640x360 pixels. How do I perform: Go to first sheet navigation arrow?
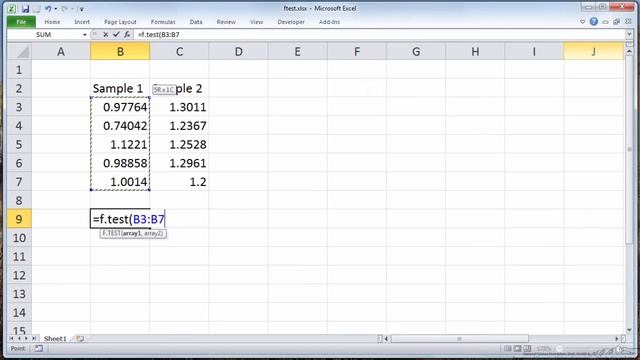[11, 338]
